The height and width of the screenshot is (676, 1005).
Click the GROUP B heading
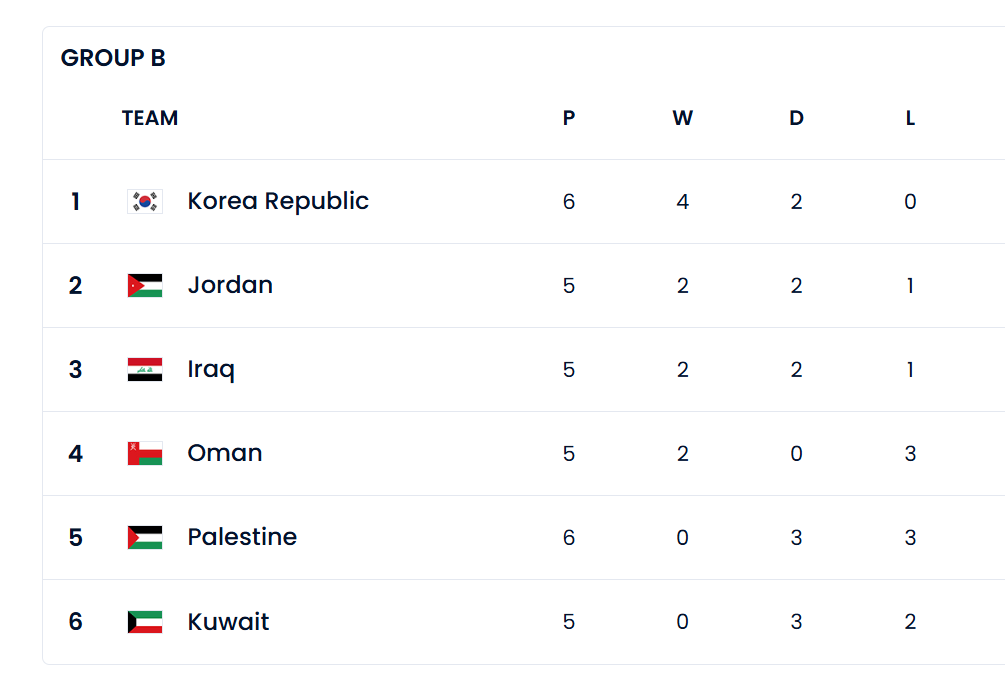coord(113,58)
